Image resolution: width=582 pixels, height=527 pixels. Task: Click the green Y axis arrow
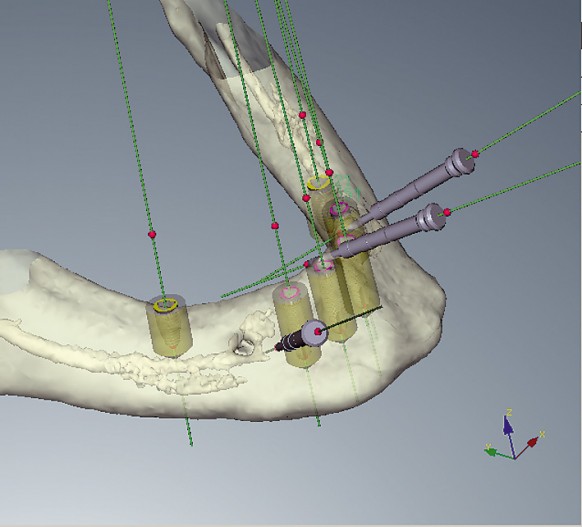click(x=498, y=454)
